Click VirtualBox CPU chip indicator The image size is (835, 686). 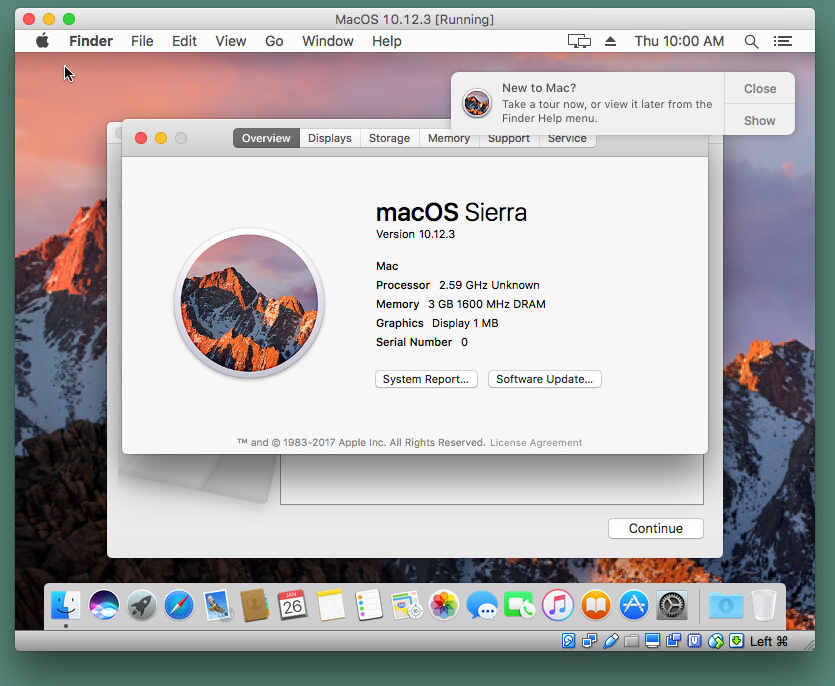694,641
